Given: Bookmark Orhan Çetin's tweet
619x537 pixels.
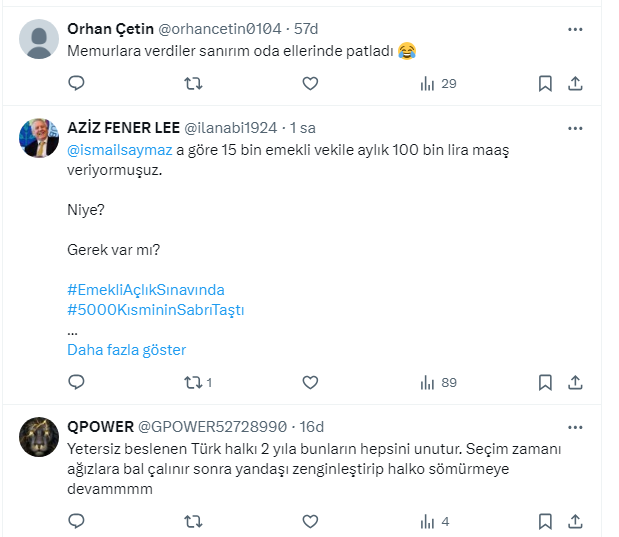Looking at the screenshot, I should pyautogui.click(x=545, y=84).
